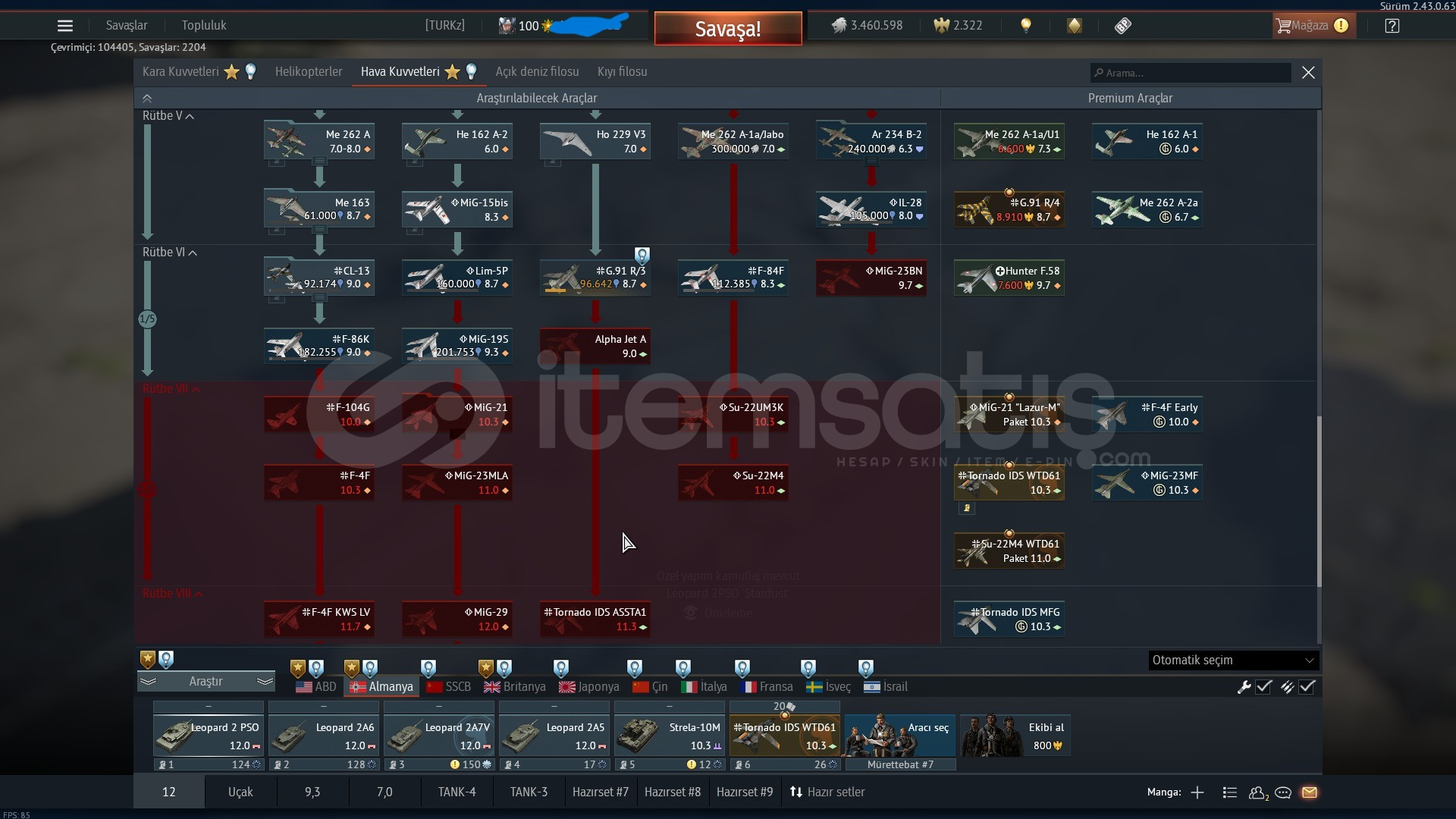Click the research bulb above İsveç
1456x819 pixels.
pyautogui.click(x=808, y=668)
